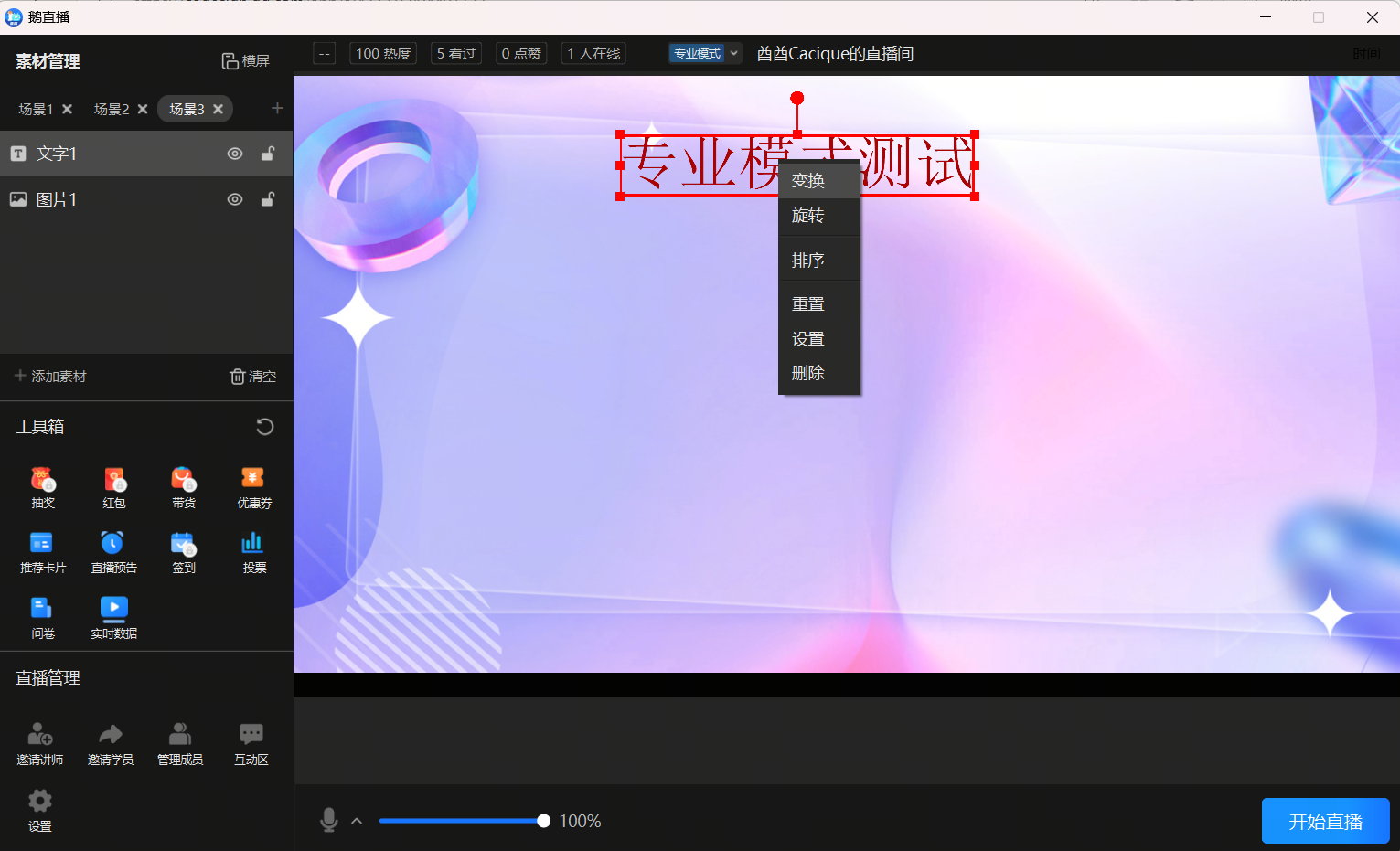This screenshot has width=1400, height=851.
Task: Select the 投票 voting tool
Action: click(x=253, y=551)
